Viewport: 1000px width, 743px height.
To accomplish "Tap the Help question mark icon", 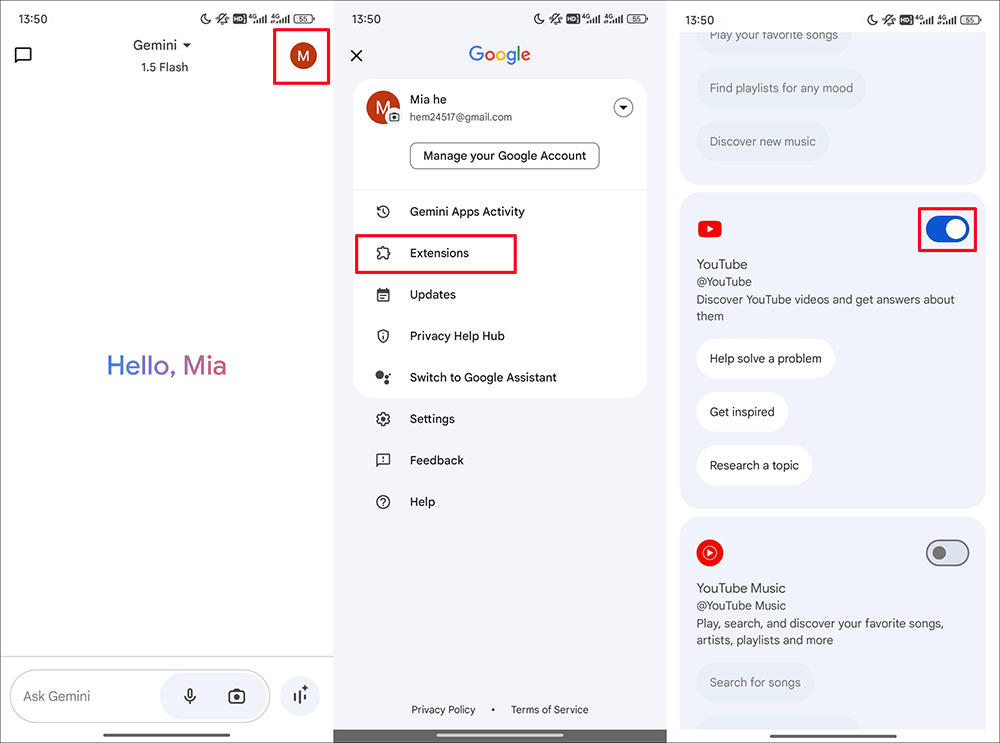I will click(383, 502).
